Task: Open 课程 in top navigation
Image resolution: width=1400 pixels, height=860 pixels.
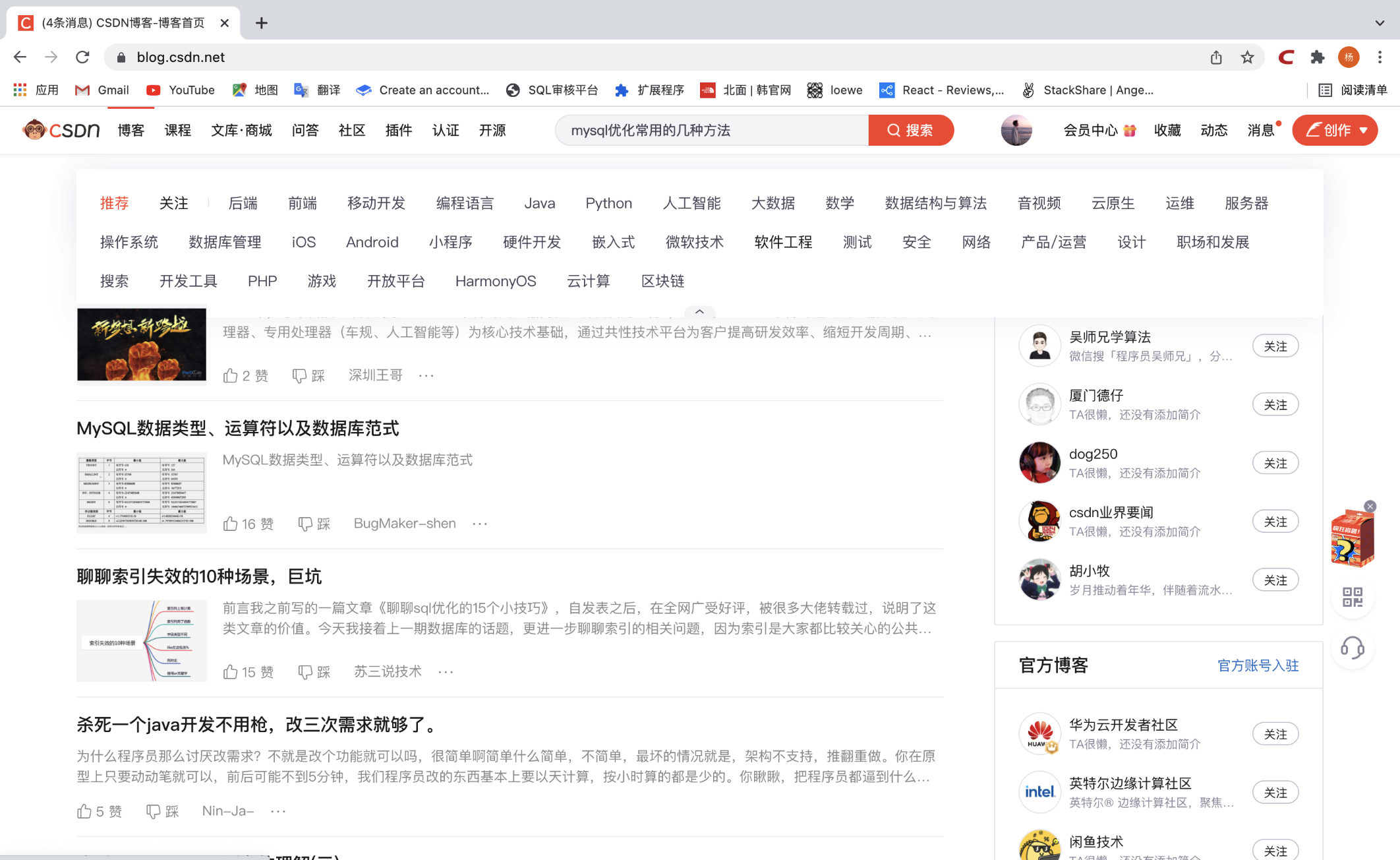Action: click(177, 130)
